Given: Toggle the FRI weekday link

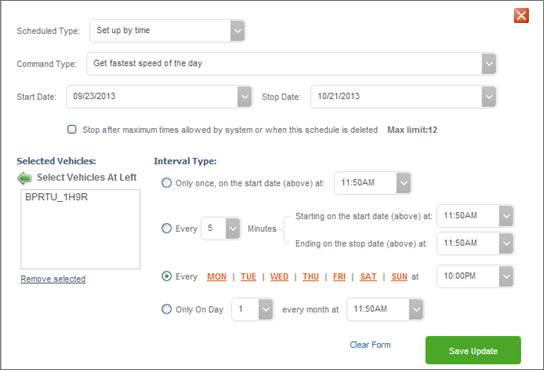Looking at the screenshot, I should [x=339, y=277].
